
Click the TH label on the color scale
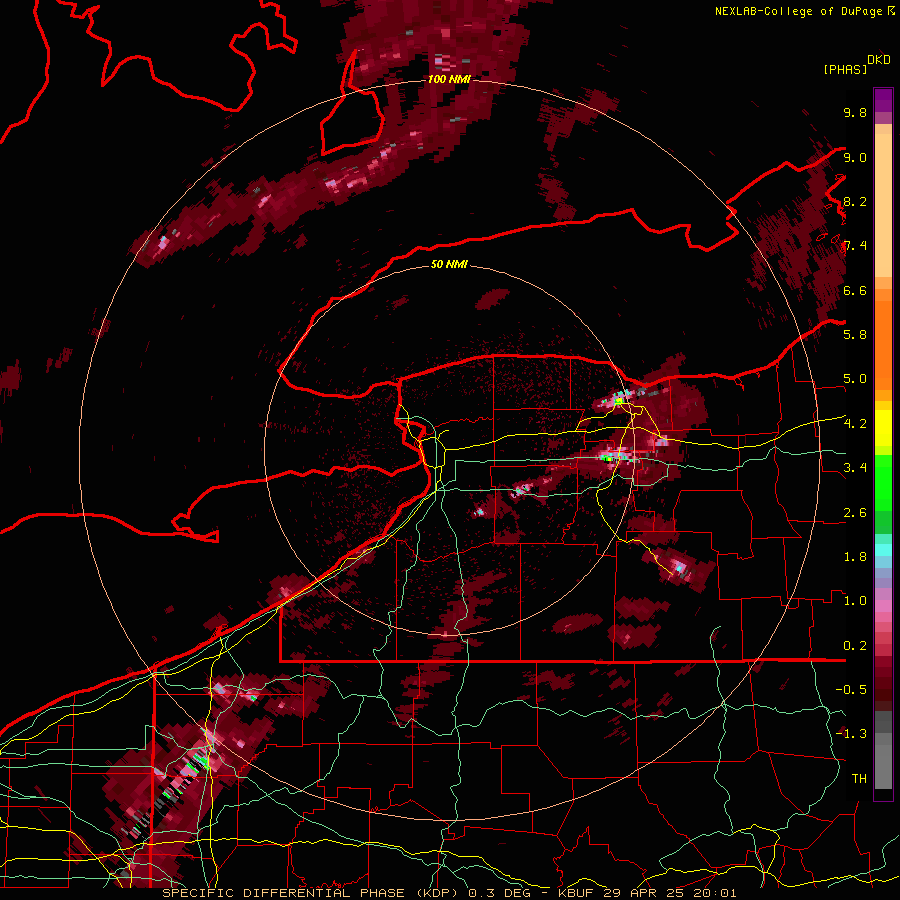click(859, 779)
